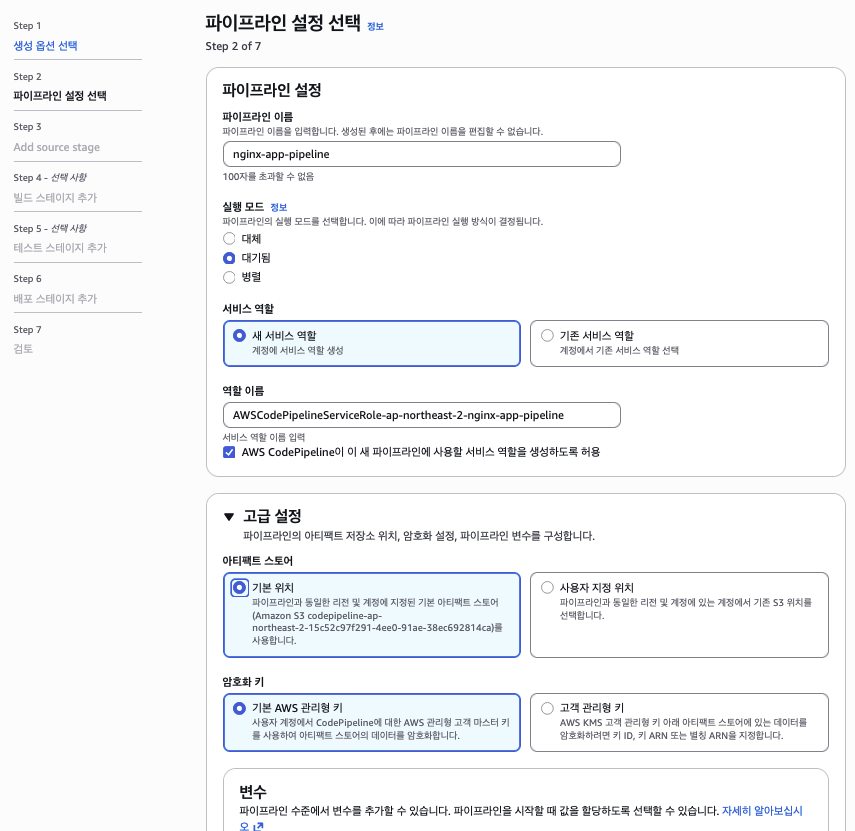
Task: Click the 파이프라인 이름 input field
Action: click(421, 154)
